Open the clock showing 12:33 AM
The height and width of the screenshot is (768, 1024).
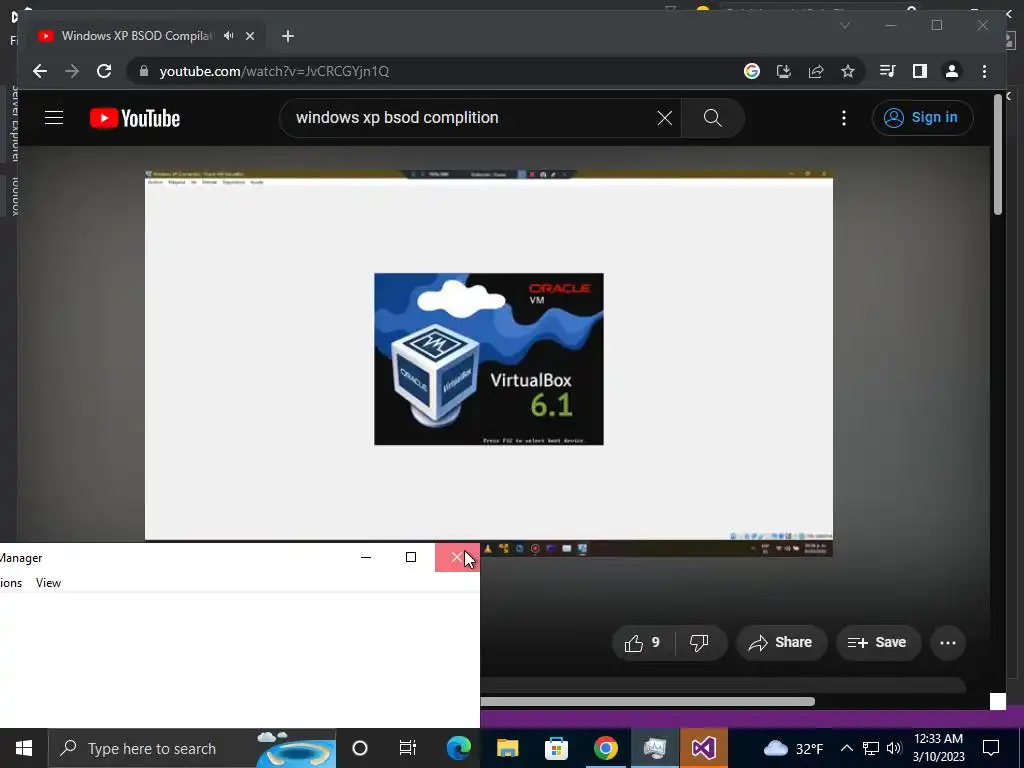[938, 748]
